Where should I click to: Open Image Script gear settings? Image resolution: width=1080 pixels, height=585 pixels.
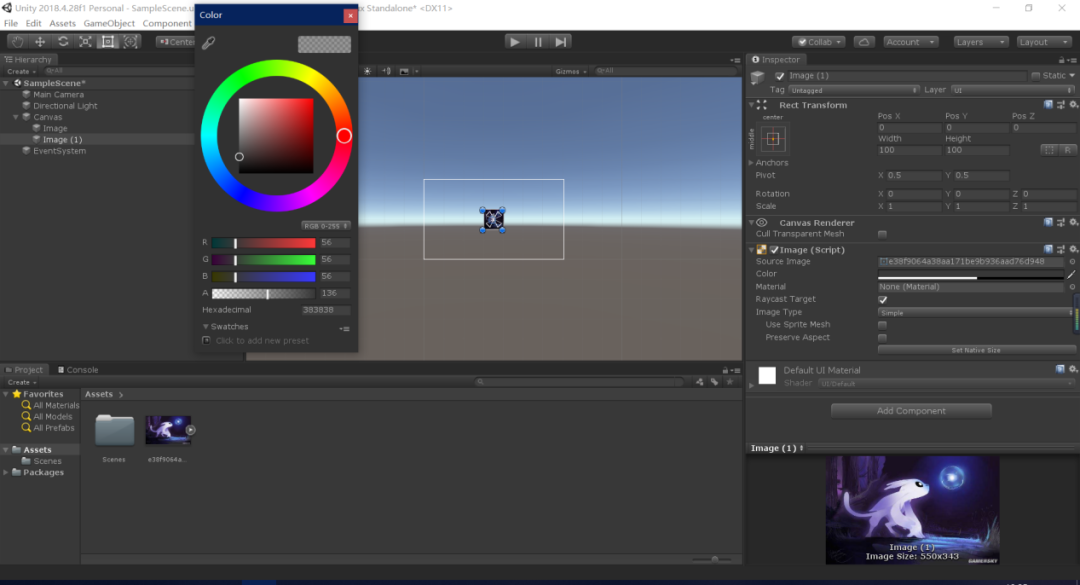click(x=1073, y=249)
